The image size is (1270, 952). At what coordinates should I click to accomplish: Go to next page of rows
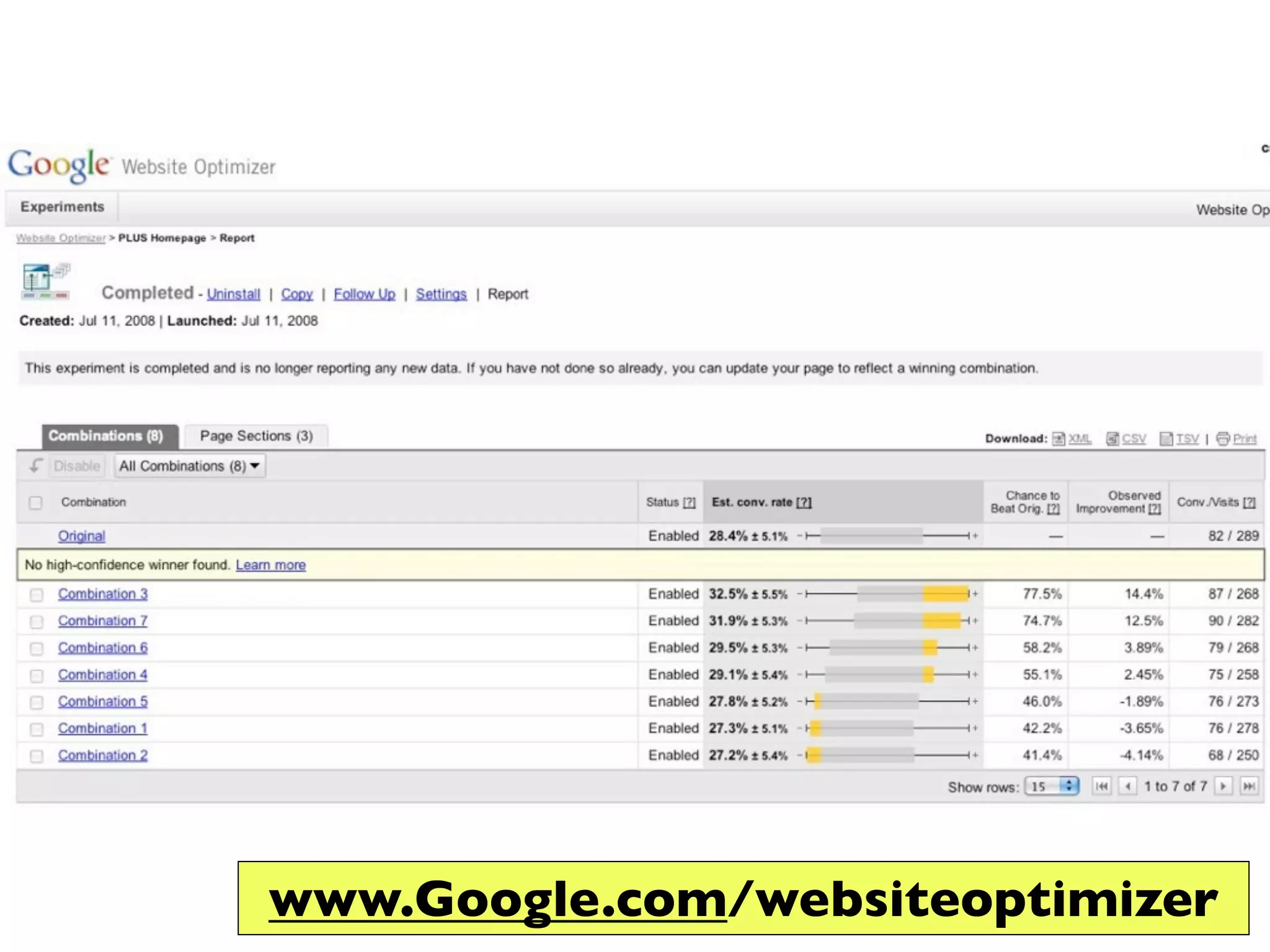1223,787
